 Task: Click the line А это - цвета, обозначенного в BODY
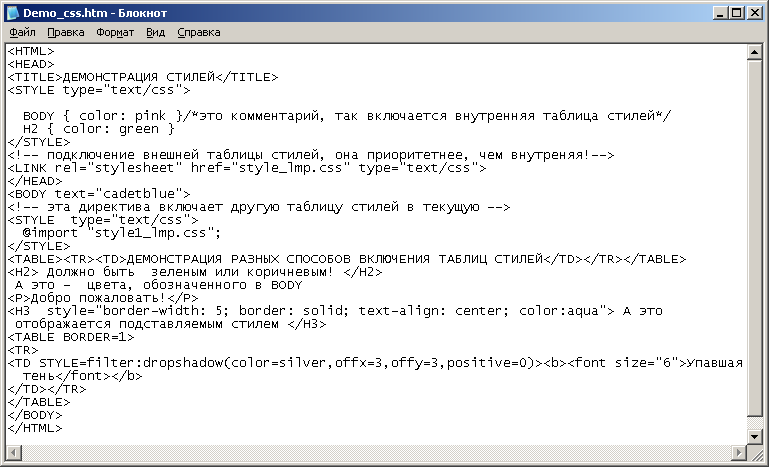(158, 285)
